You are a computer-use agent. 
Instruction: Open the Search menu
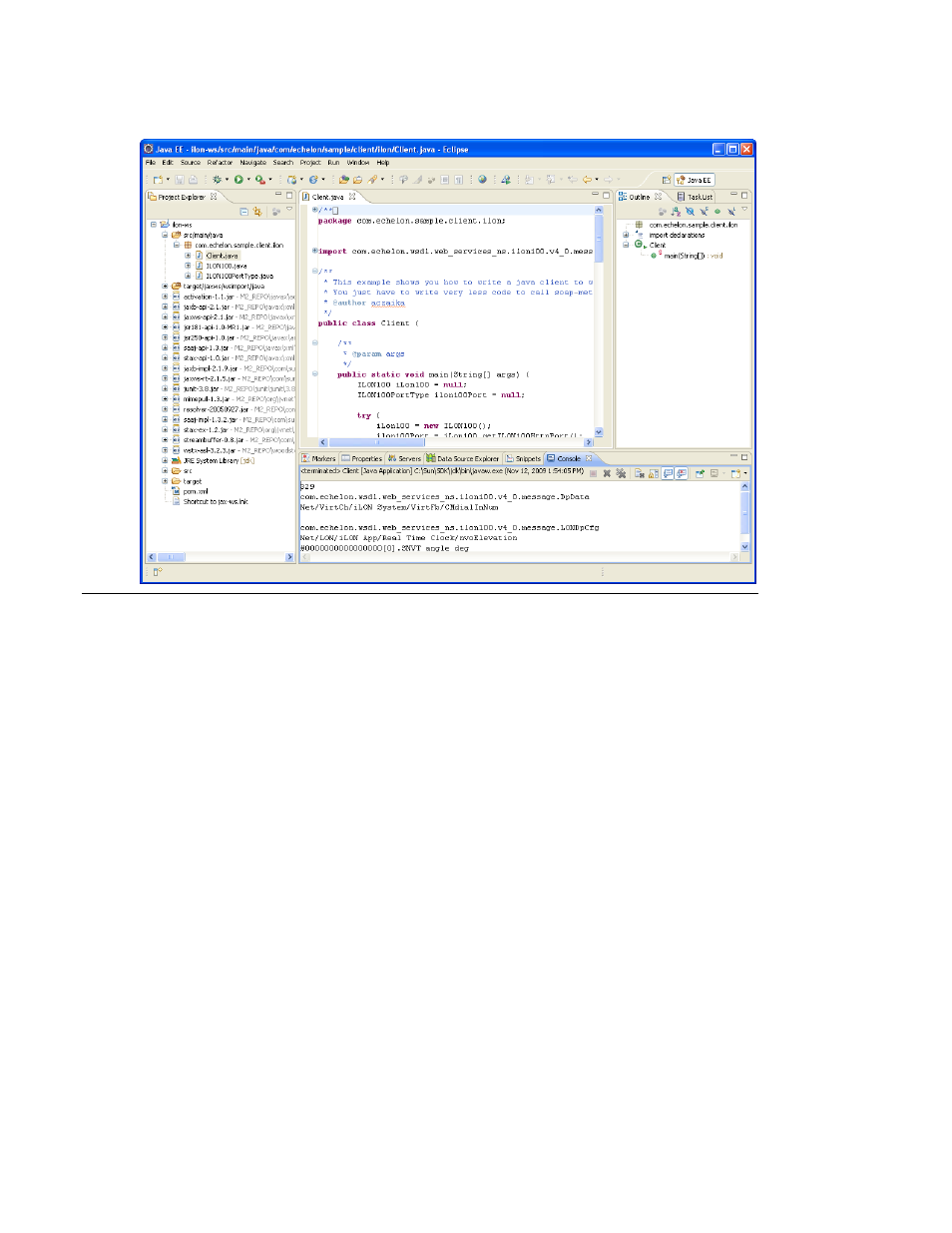[283, 162]
